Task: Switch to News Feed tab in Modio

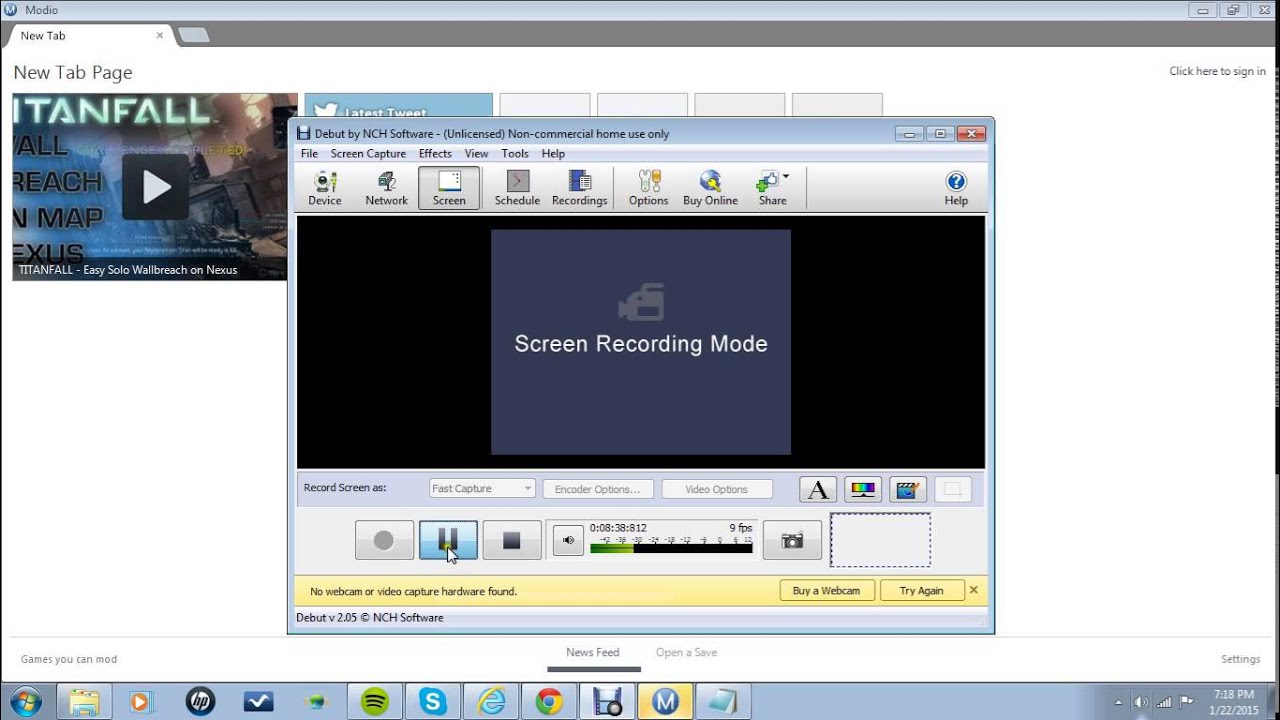Action: tap(593, 653)
